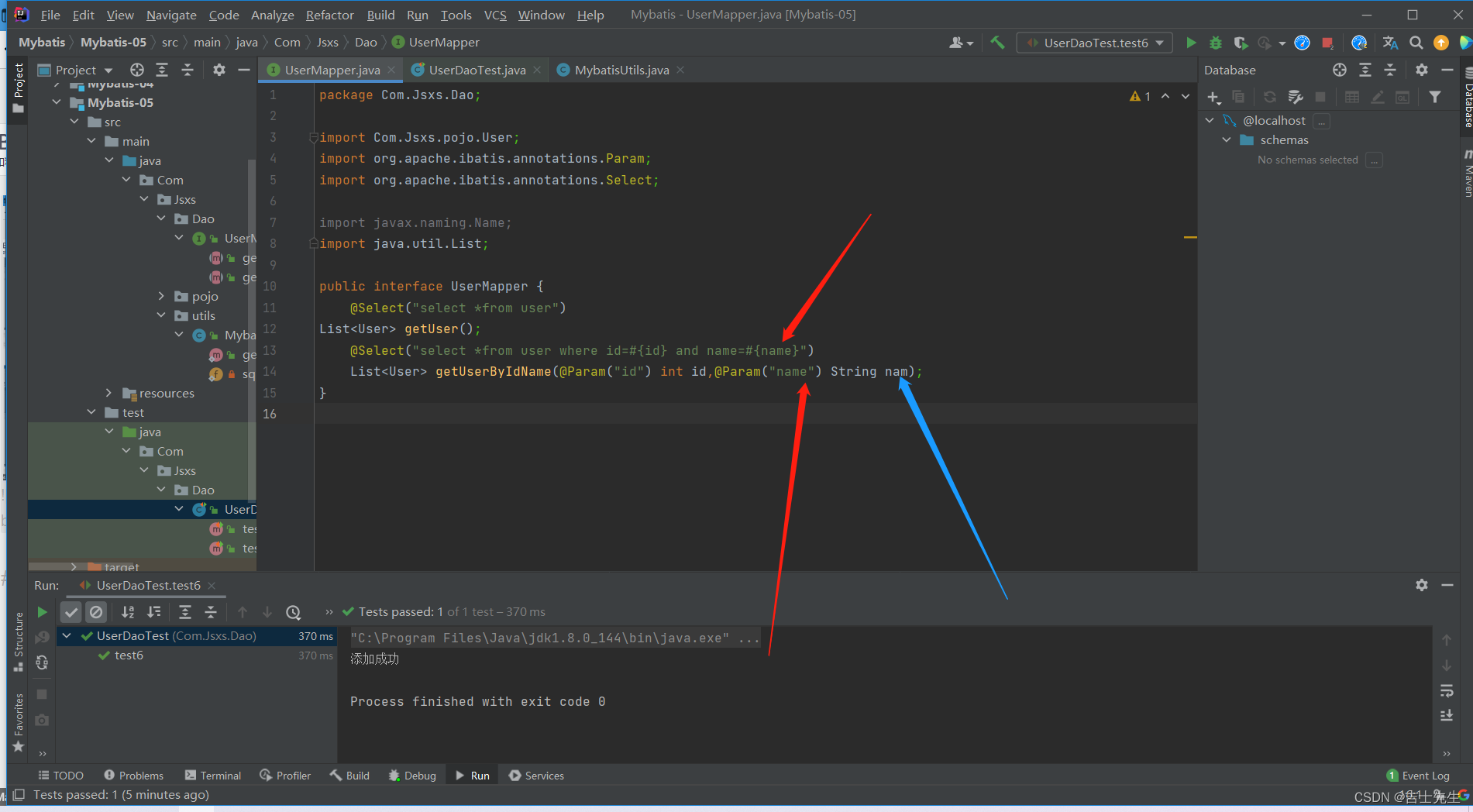This screenshot has height=812, width=1473.
Task: Open the Event Log
Action: tap(1418, 776)
